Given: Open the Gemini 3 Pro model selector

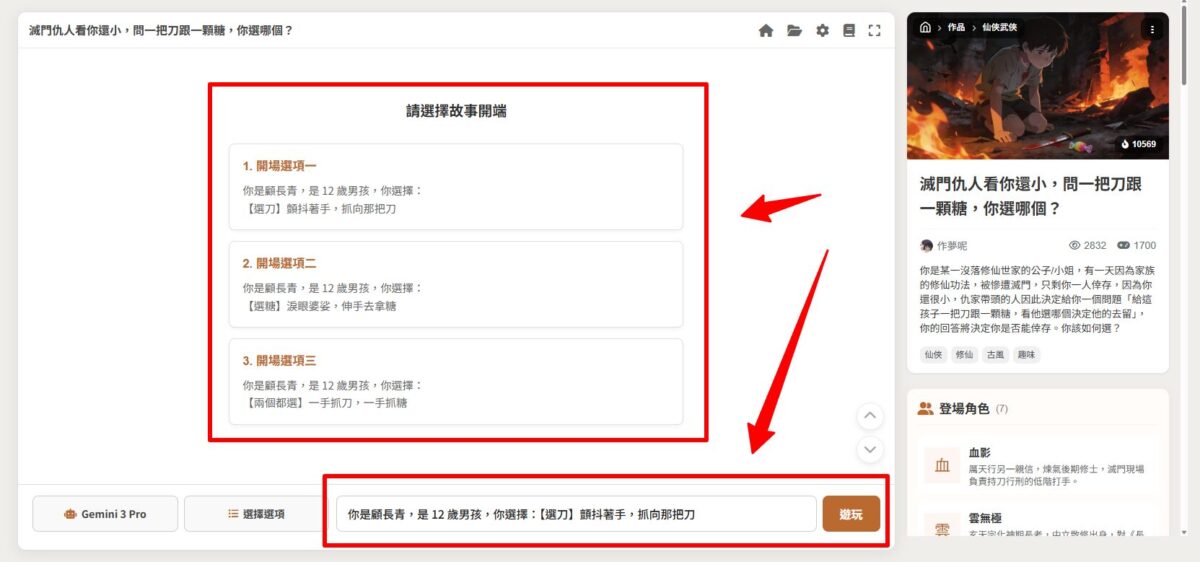Looking at the screenshot, I should tap(105, 514).
